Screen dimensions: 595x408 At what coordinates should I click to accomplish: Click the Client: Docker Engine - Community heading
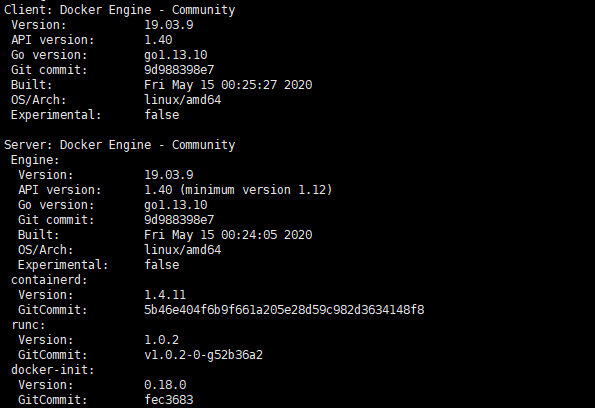(x=120, y=10)
